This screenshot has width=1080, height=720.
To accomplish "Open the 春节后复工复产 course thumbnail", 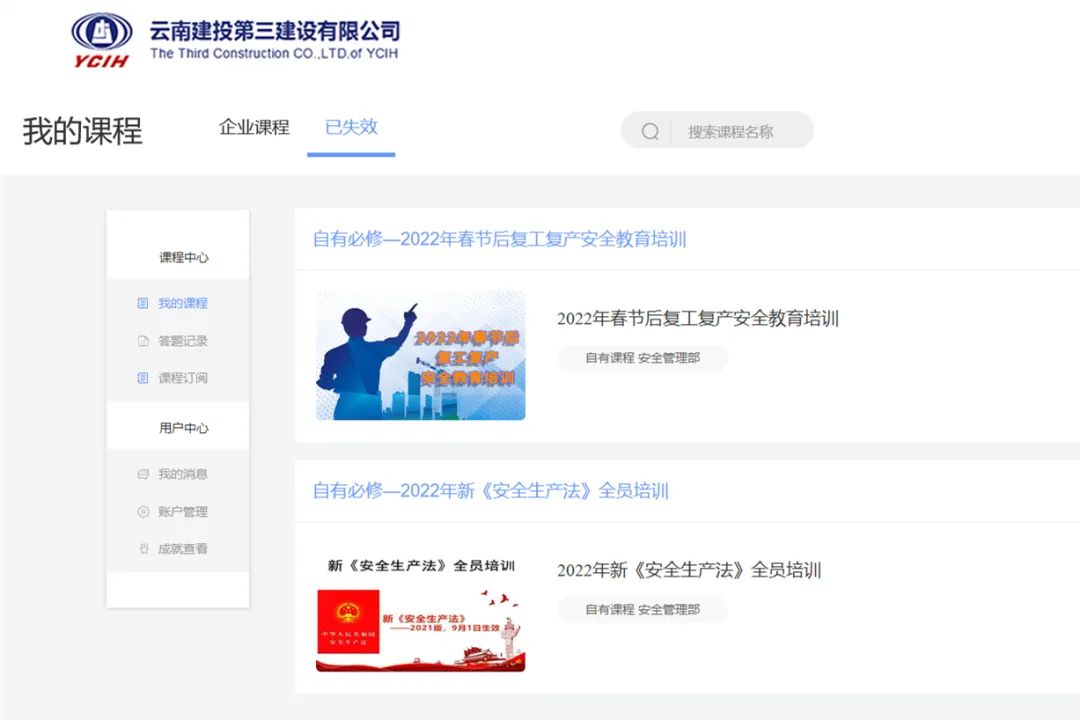I will click(x=420, y=355).
